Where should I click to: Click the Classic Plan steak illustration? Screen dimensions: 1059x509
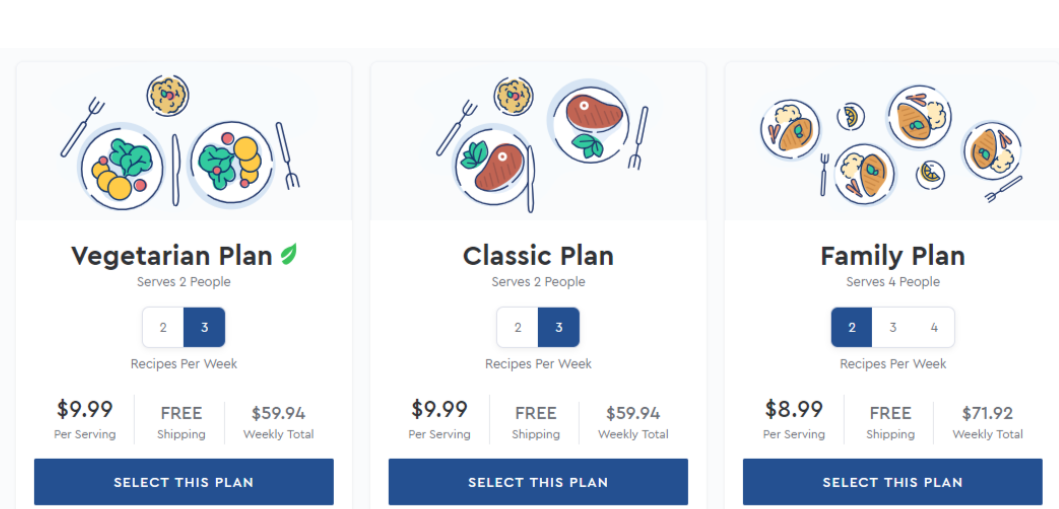[x=542, y=144]
